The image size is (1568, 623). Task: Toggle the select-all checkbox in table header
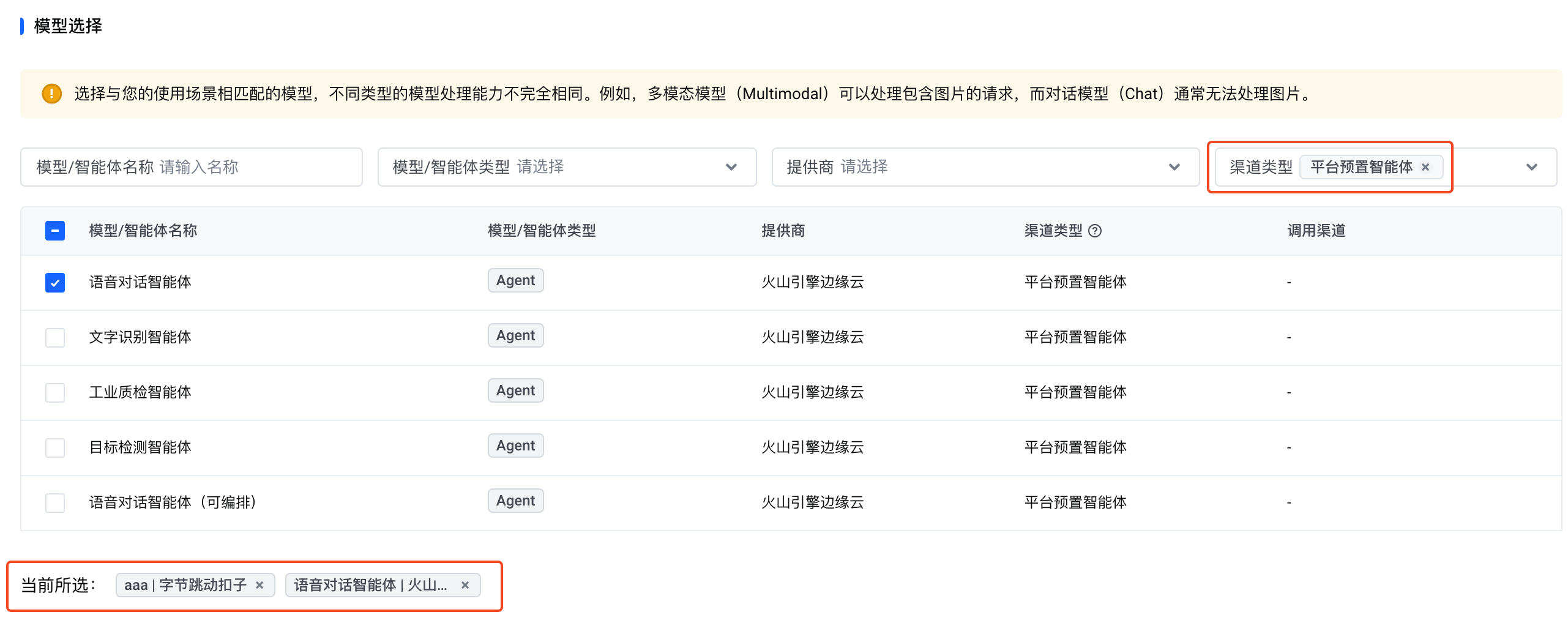tap(55, 231)
